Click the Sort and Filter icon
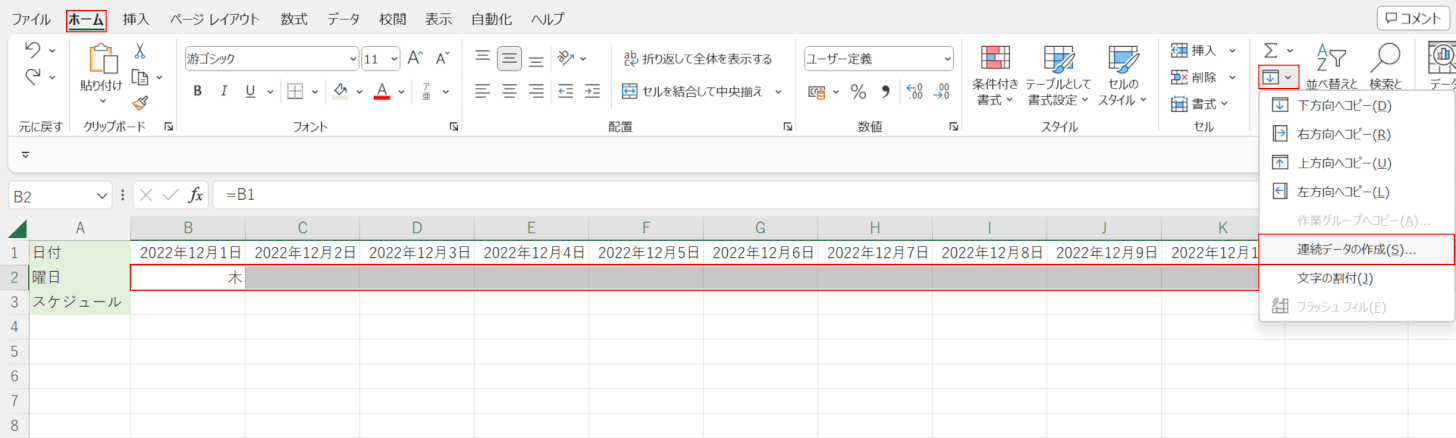 1331,57
